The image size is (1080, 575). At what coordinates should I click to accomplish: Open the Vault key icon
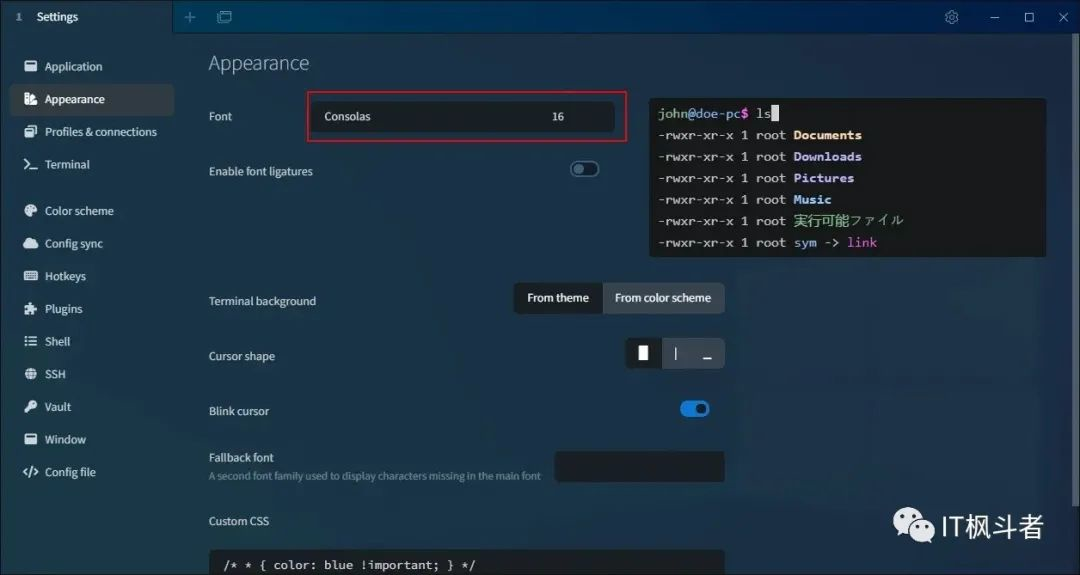[30, 406]
